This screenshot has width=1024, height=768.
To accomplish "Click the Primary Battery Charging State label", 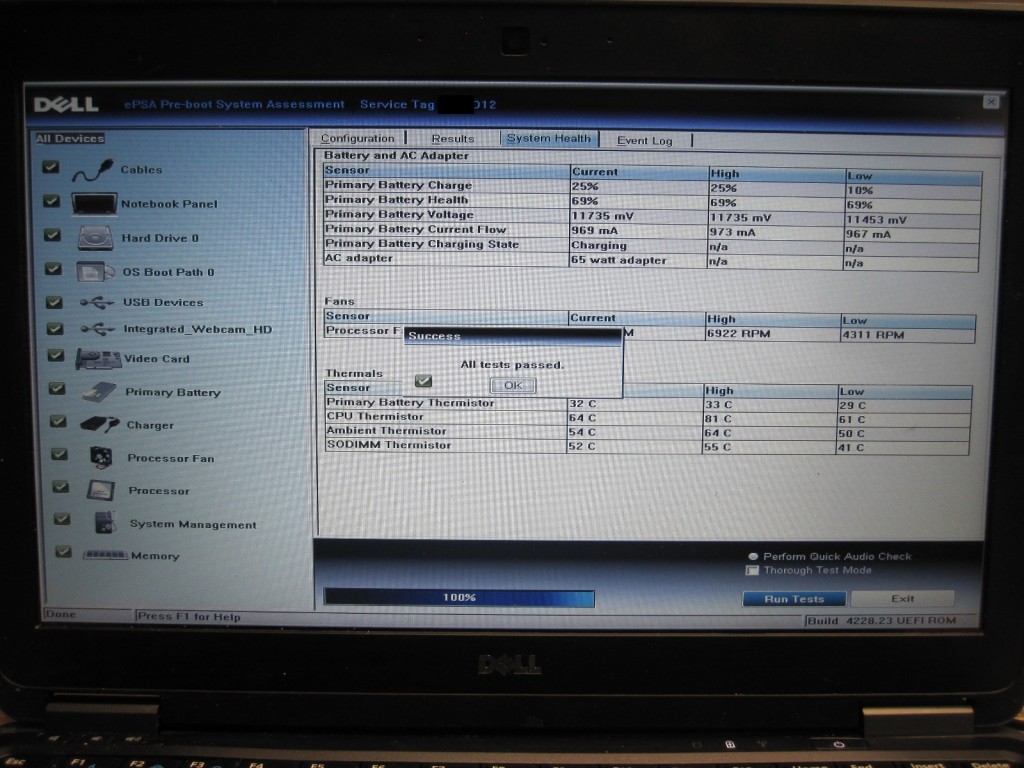I will [421, 244].
